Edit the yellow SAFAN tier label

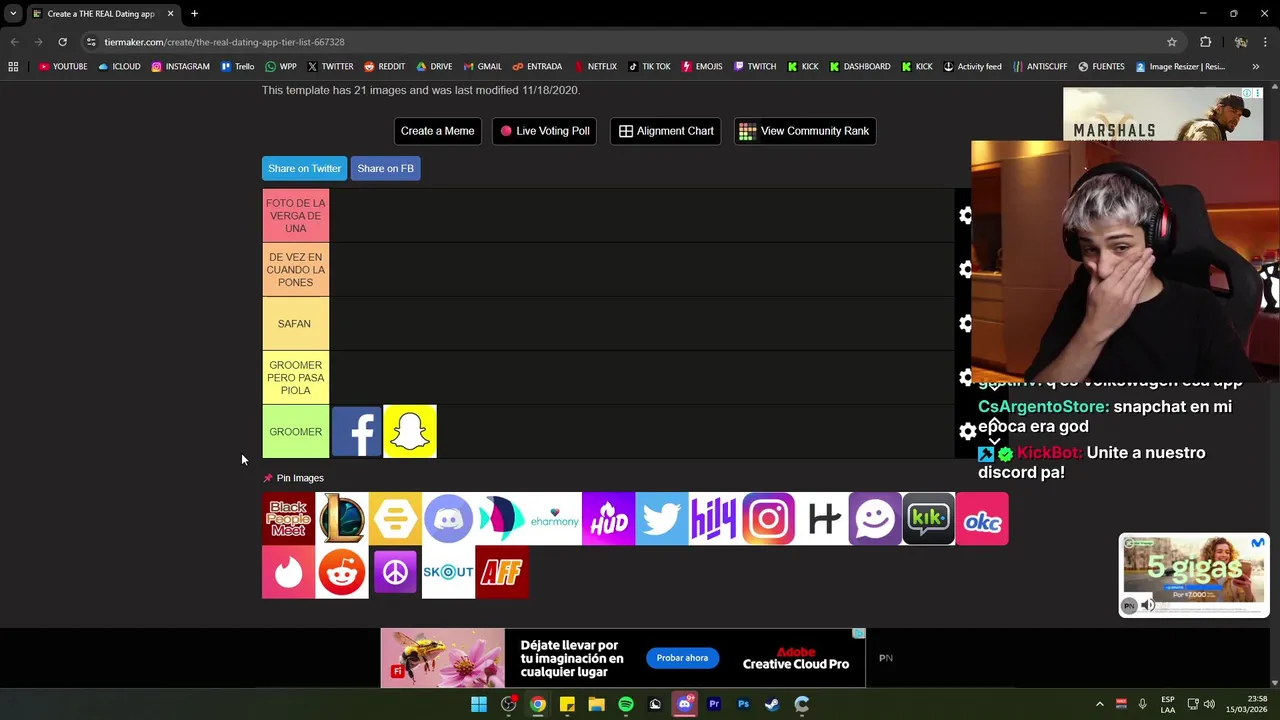coord(295,324)
